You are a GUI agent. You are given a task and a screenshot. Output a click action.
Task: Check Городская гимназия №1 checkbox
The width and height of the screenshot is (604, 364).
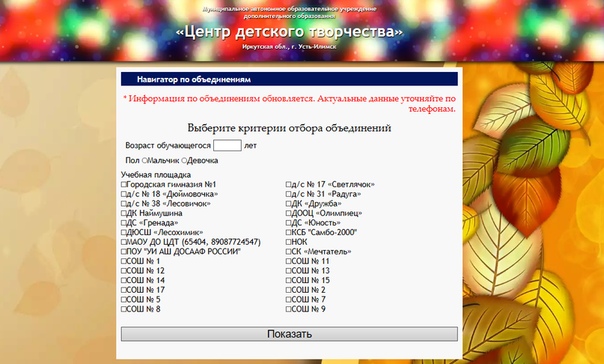coord(124,185)
